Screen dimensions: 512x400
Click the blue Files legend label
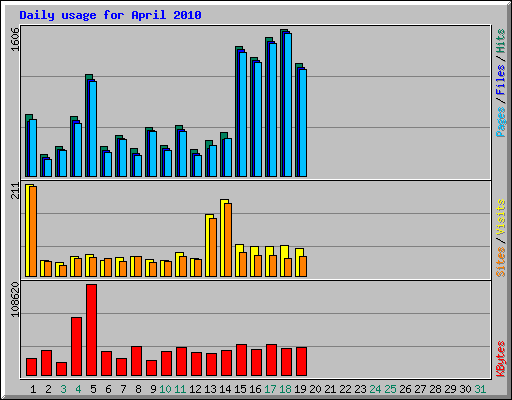tap(500, 80)
